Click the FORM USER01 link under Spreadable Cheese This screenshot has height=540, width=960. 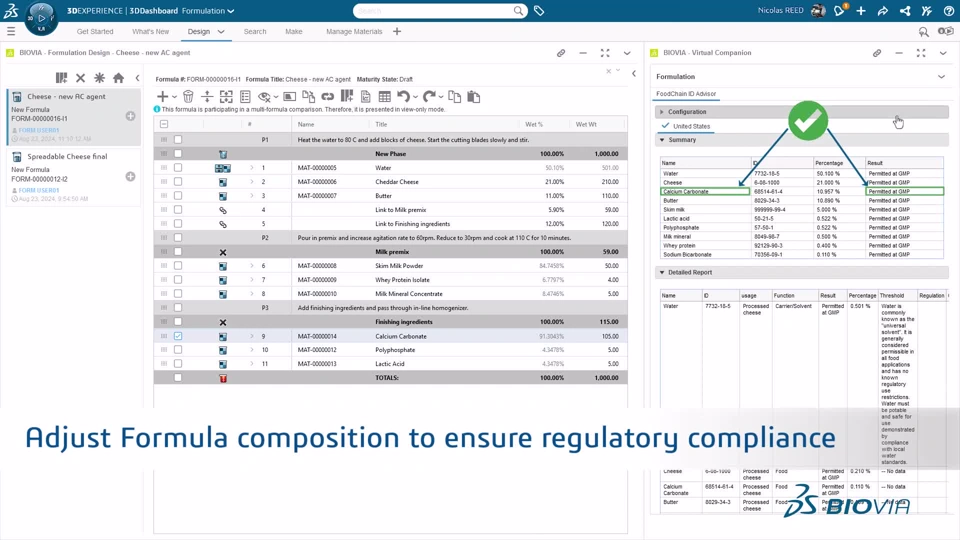click(x=39, y=190)
